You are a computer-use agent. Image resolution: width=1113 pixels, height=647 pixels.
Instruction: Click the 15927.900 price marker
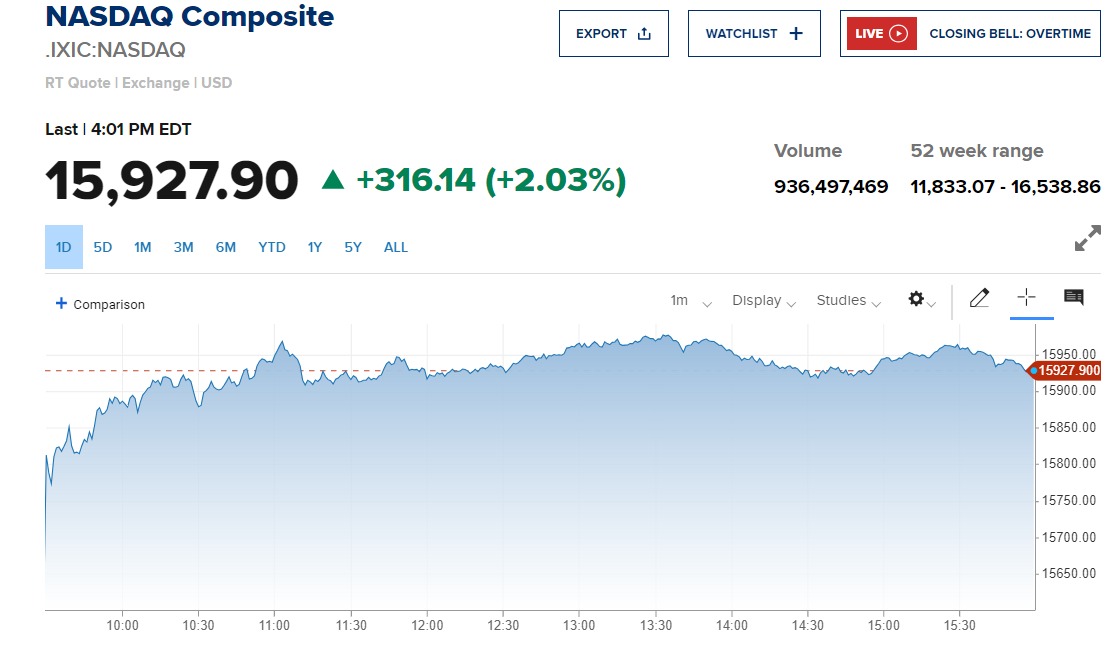1069,371
